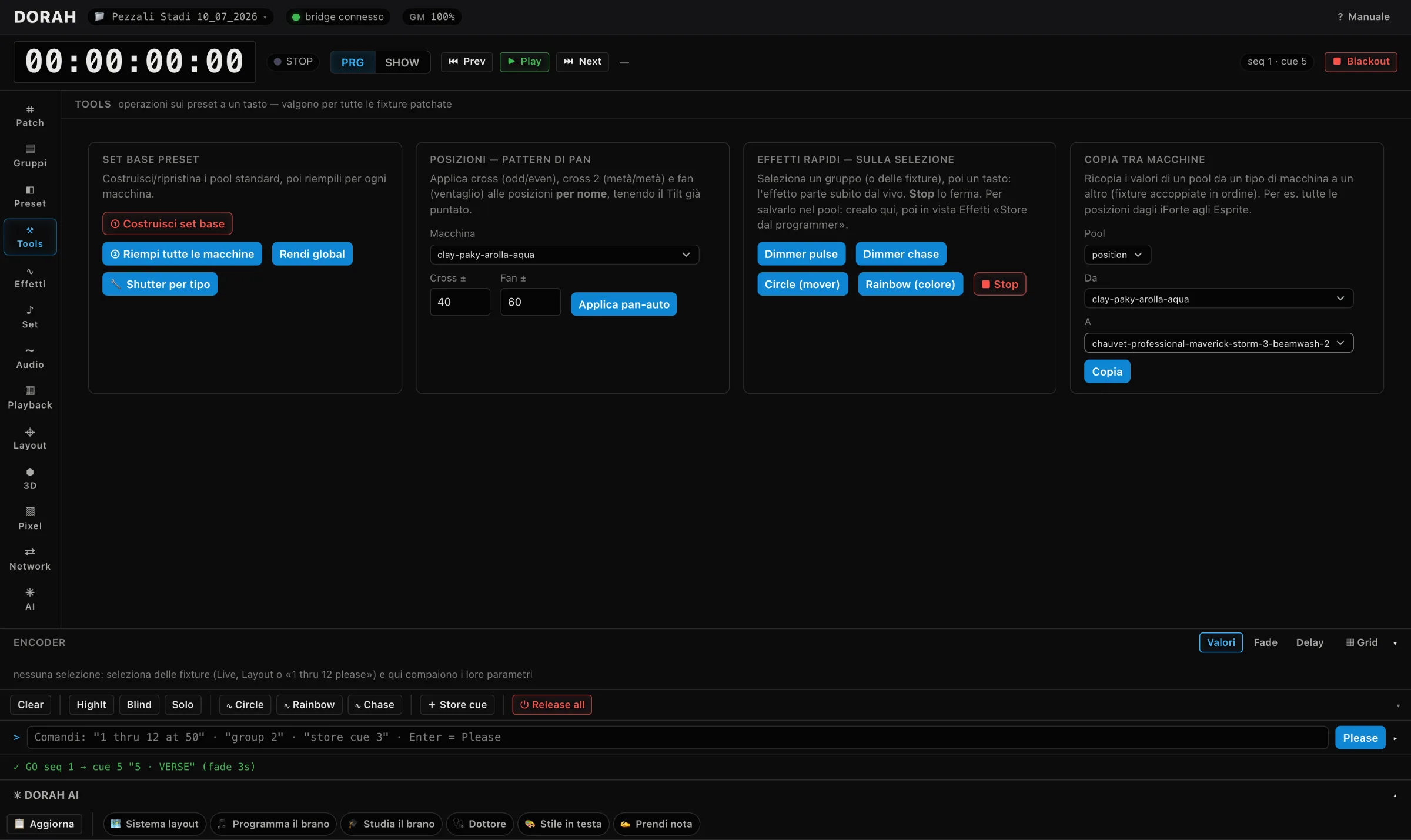
Task: Toggle Blind mode
Action: (x=139, y=705)
